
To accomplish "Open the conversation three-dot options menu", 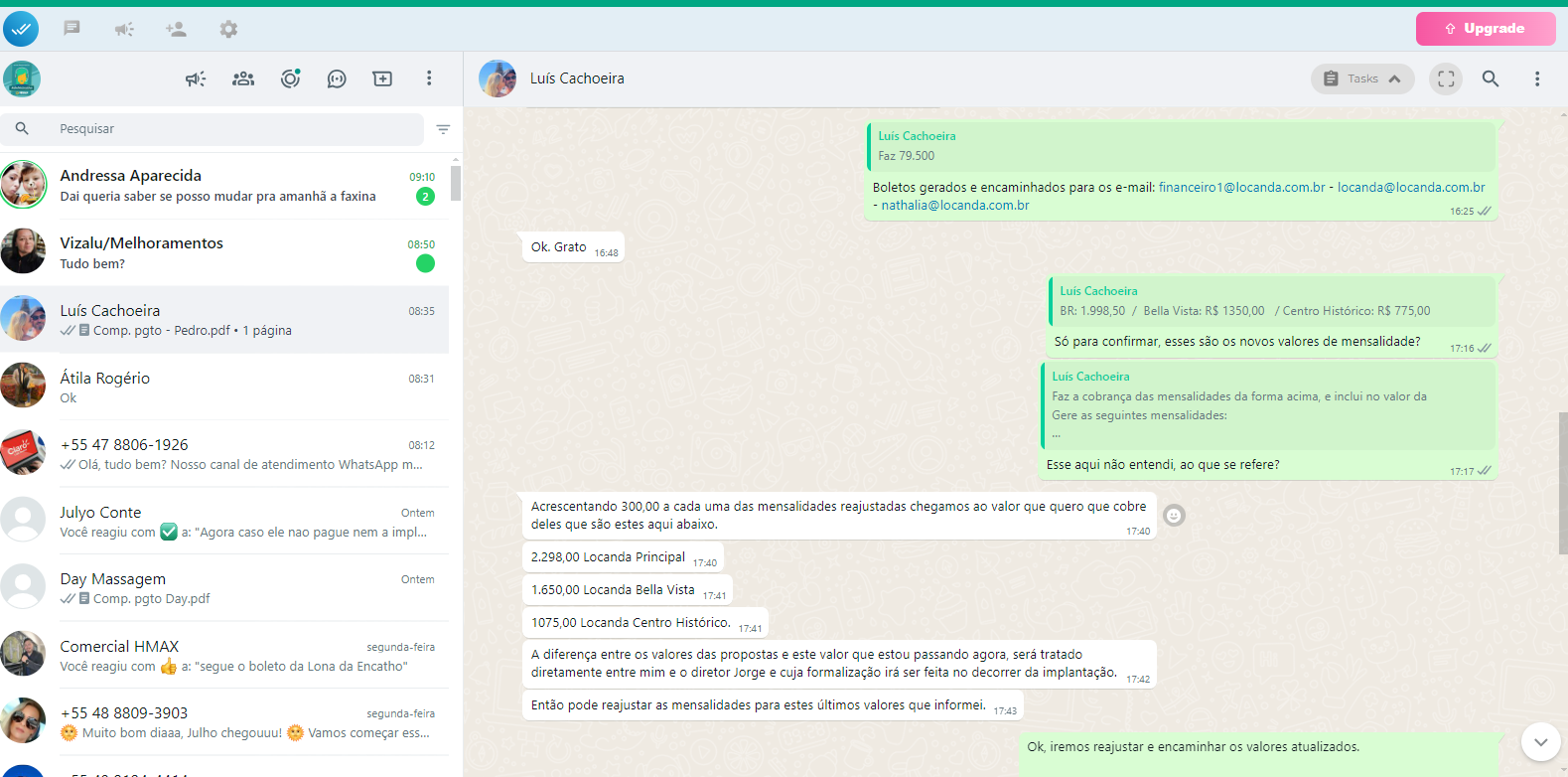I will coord(1536,78).
